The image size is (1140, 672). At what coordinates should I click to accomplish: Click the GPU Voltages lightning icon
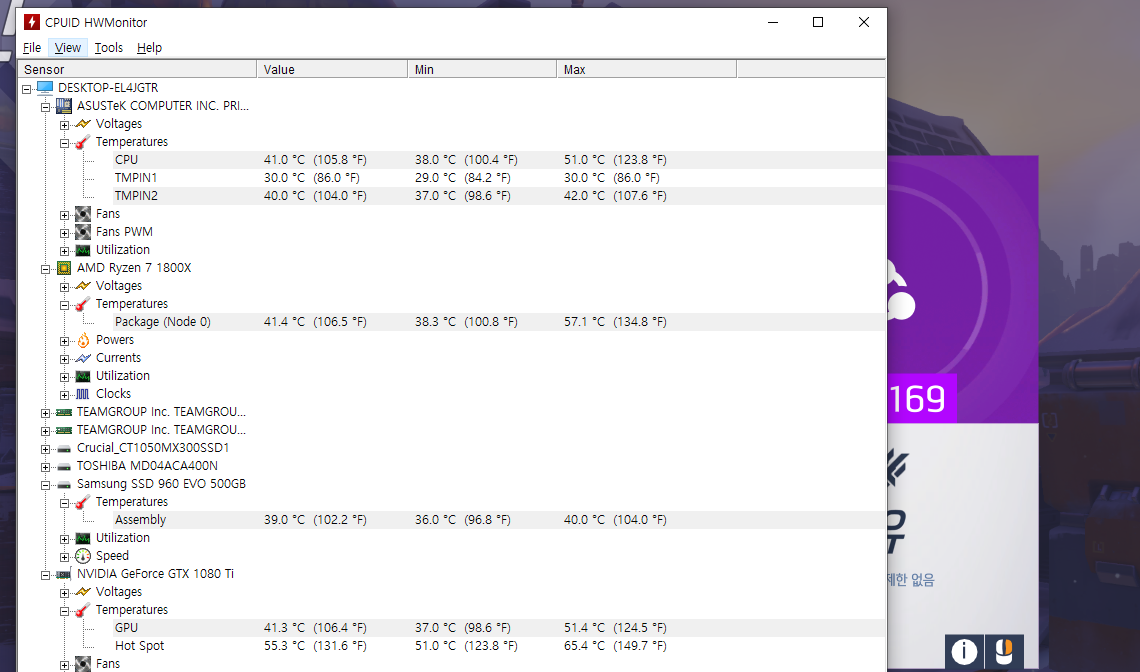(x=83, y=592)
